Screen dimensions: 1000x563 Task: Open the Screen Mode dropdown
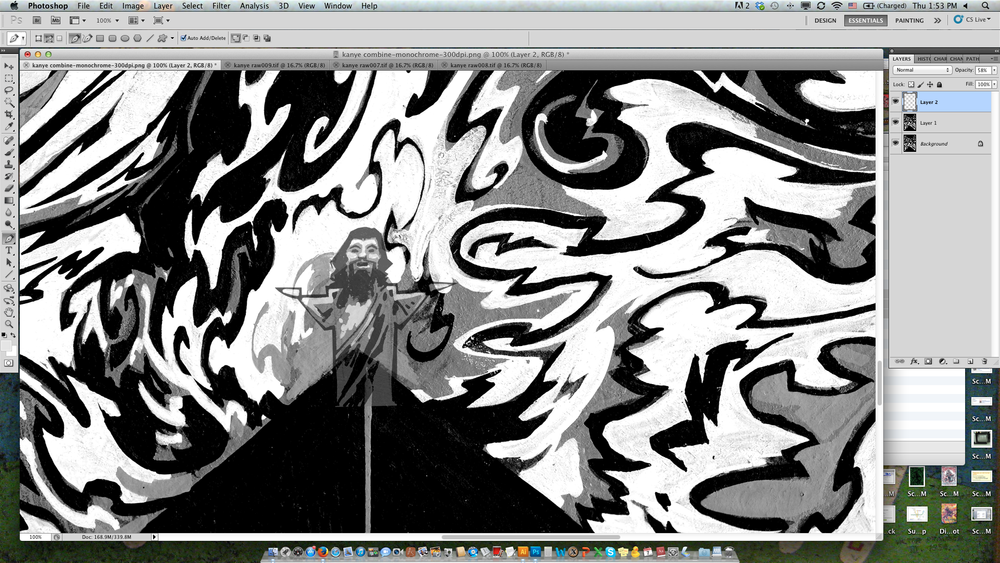tap(161, 20)
